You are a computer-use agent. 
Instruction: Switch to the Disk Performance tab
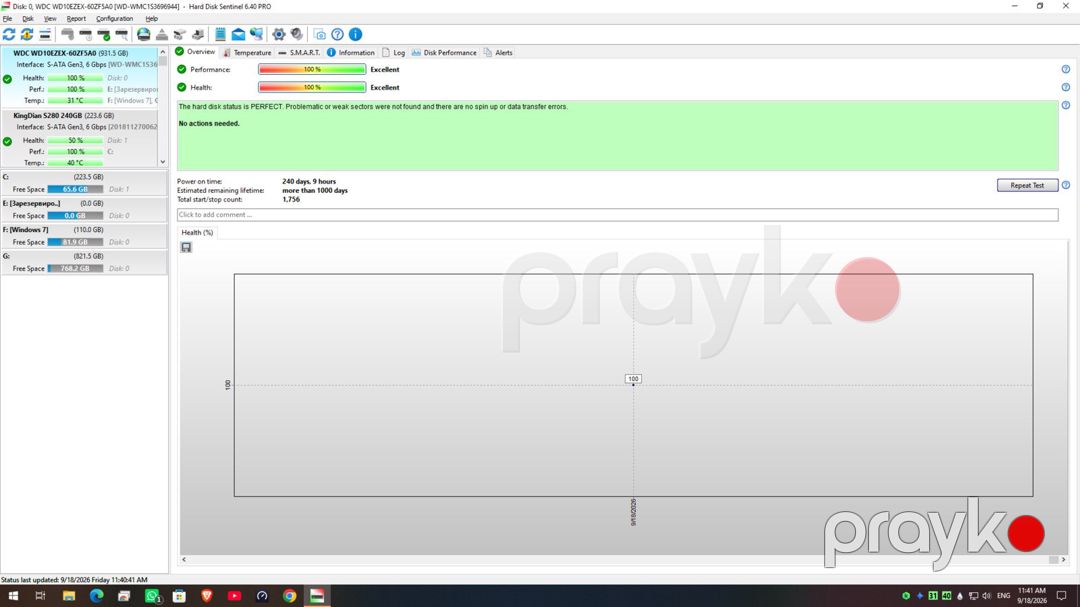point(444,52)
